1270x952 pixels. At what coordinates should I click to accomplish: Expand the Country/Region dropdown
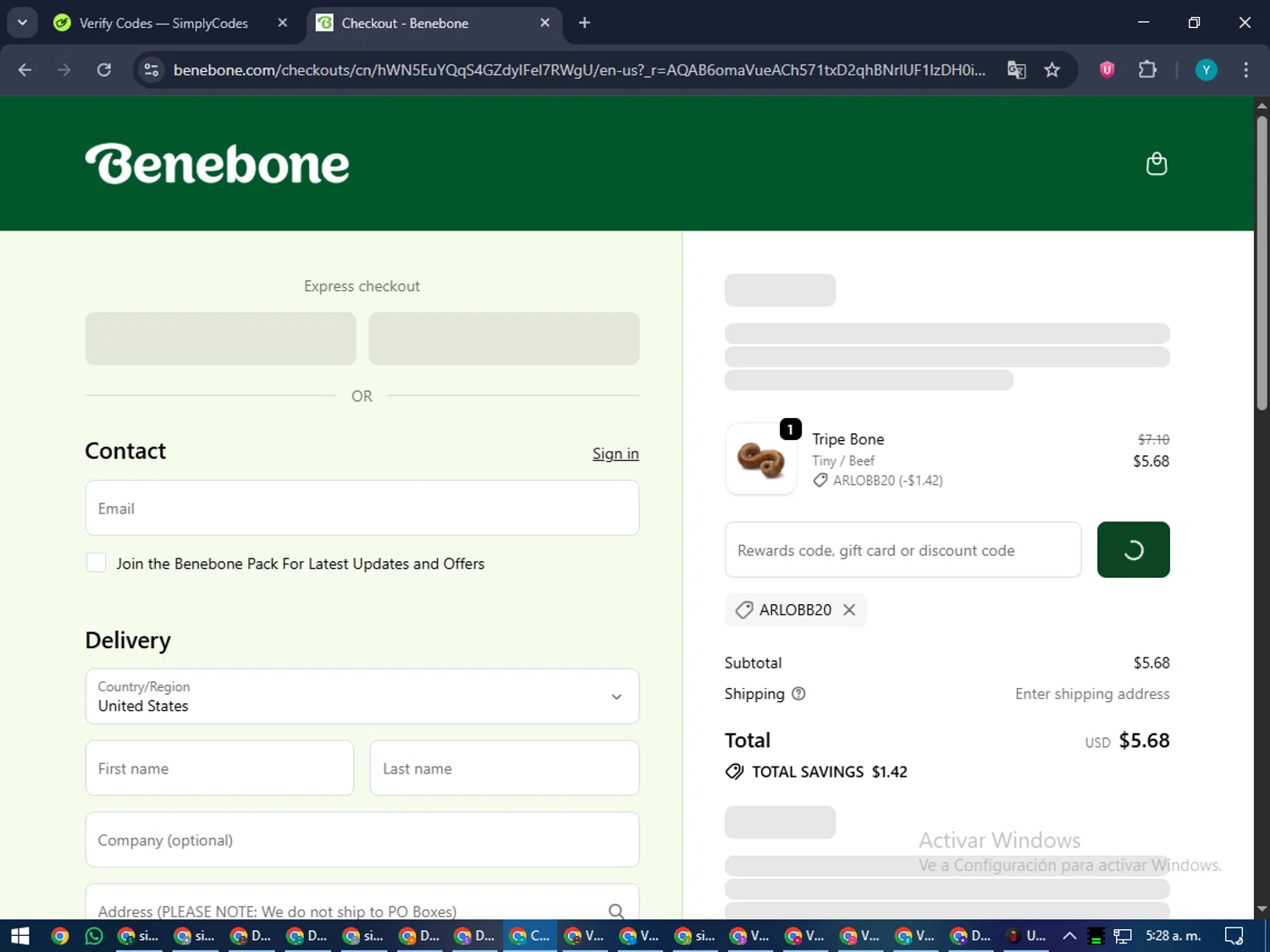tap(362, 696)
